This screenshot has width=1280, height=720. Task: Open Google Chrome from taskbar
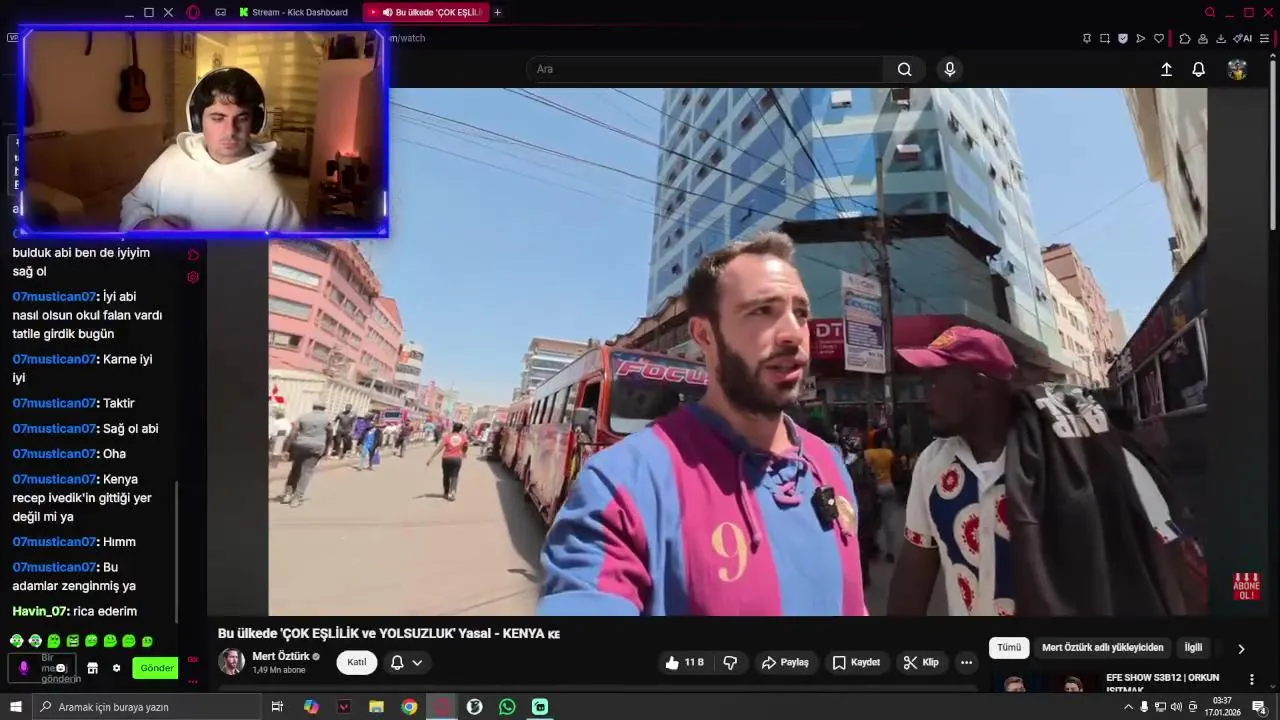coord(409,707)
